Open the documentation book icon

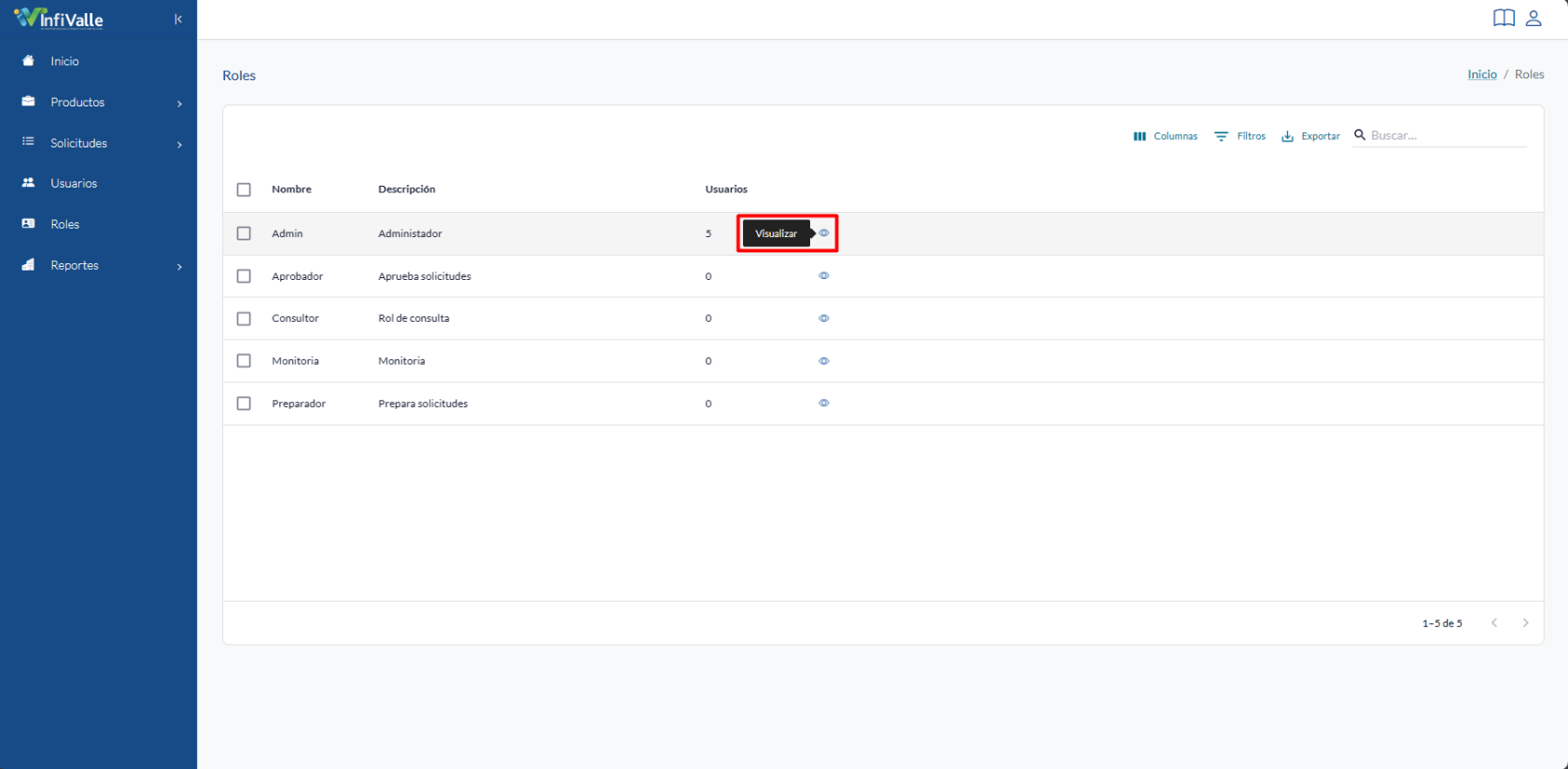point(1504,18)
